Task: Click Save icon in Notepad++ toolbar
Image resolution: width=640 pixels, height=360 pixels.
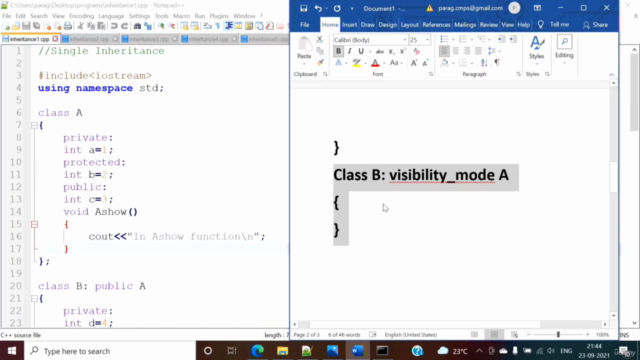Action: click(x=26, y=27)
